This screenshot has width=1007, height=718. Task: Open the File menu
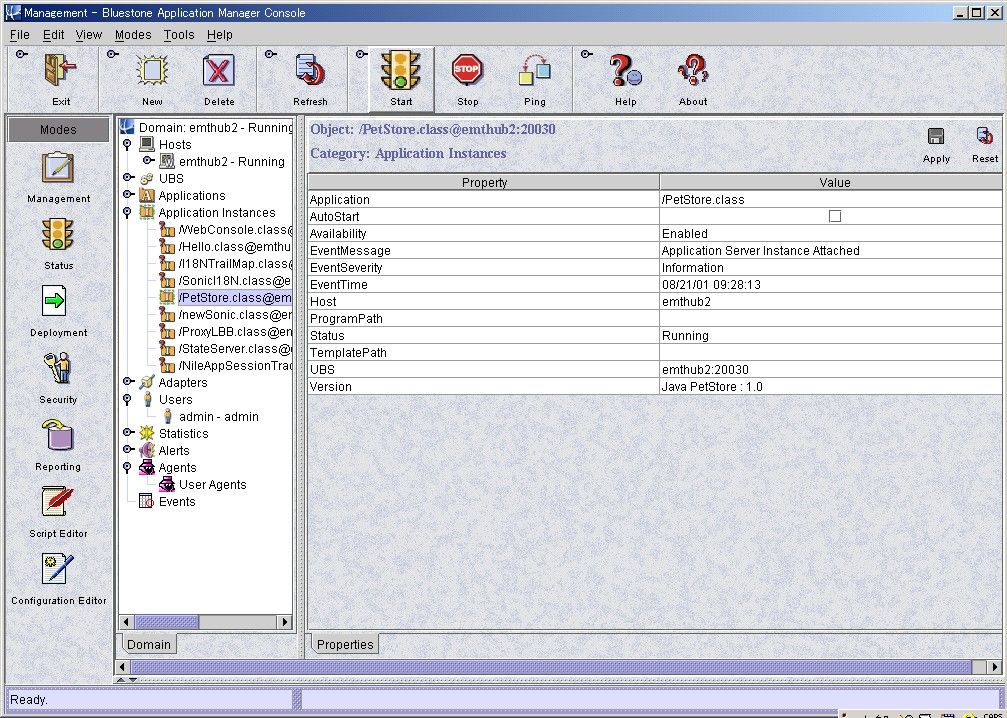[x=20, y=35]
